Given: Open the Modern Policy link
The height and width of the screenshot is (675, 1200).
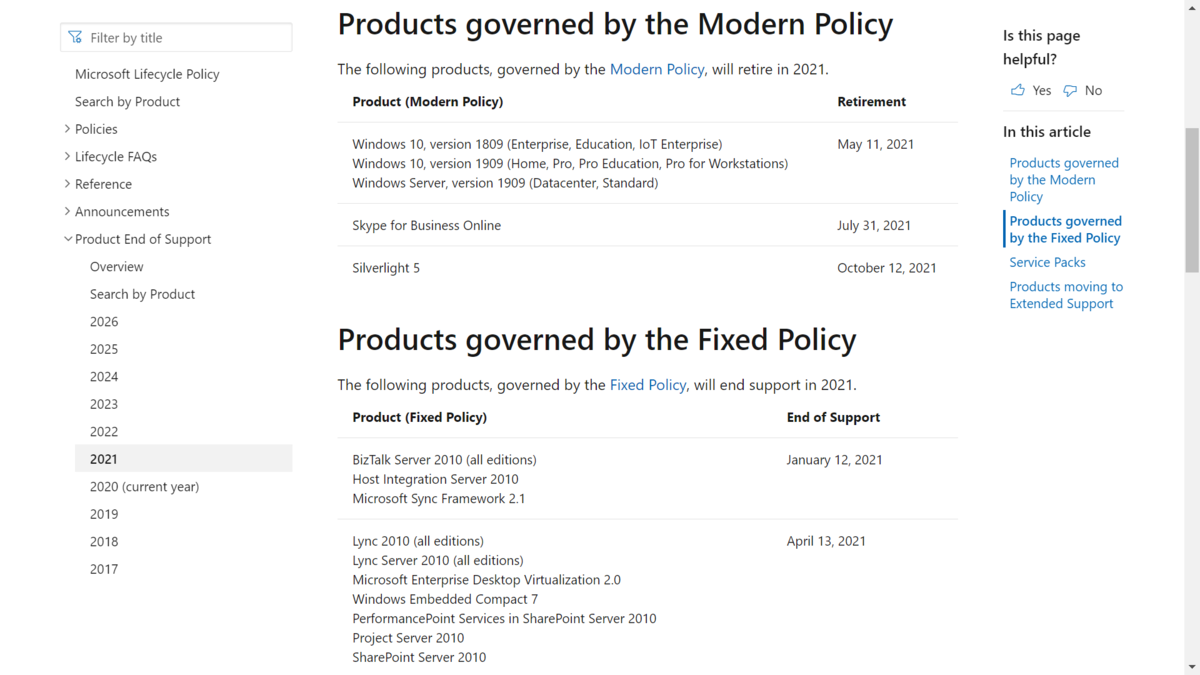Looking at the screenshot, I should (657, 69).
